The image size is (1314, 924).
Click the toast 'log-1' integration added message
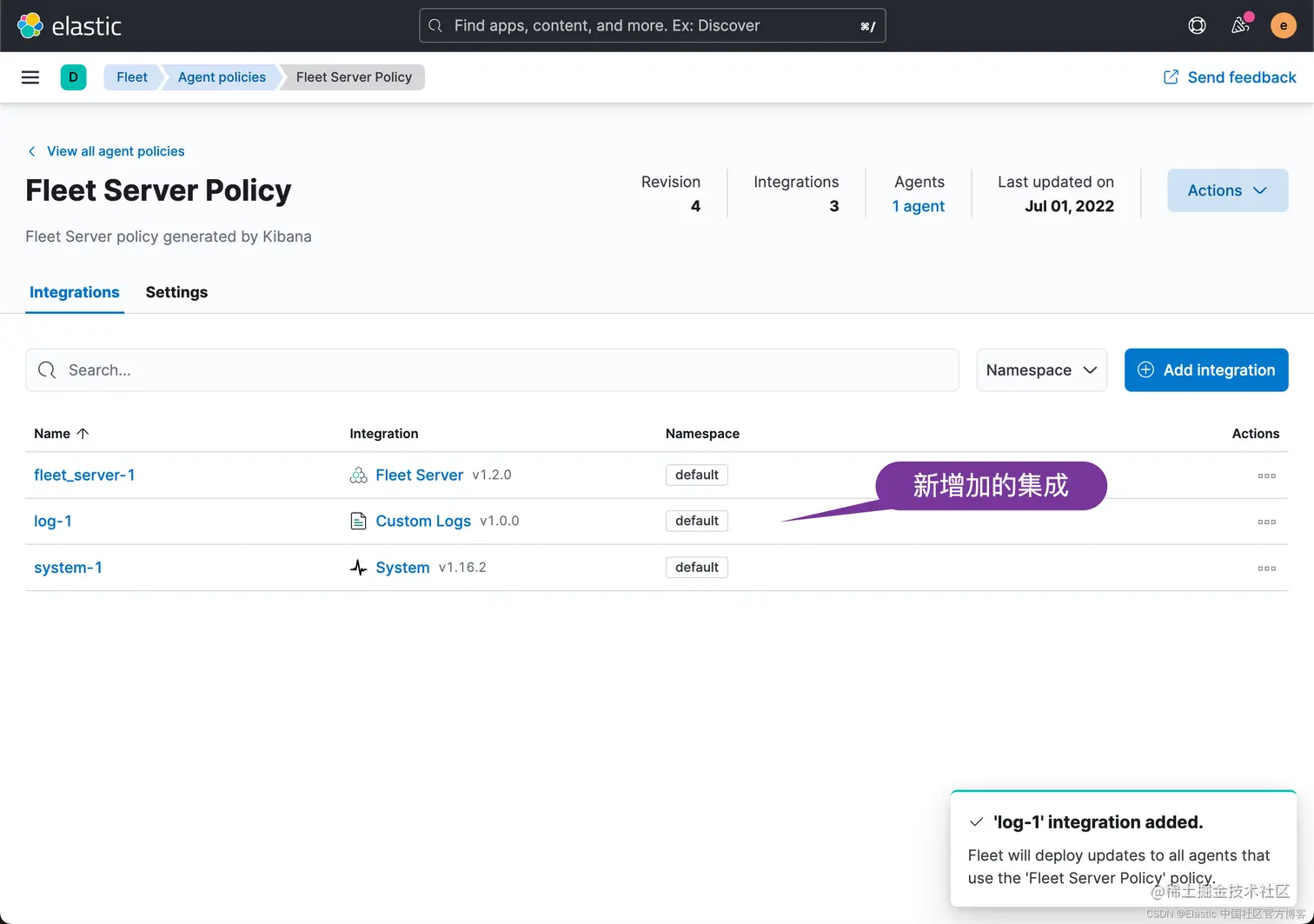point(1098,822)
